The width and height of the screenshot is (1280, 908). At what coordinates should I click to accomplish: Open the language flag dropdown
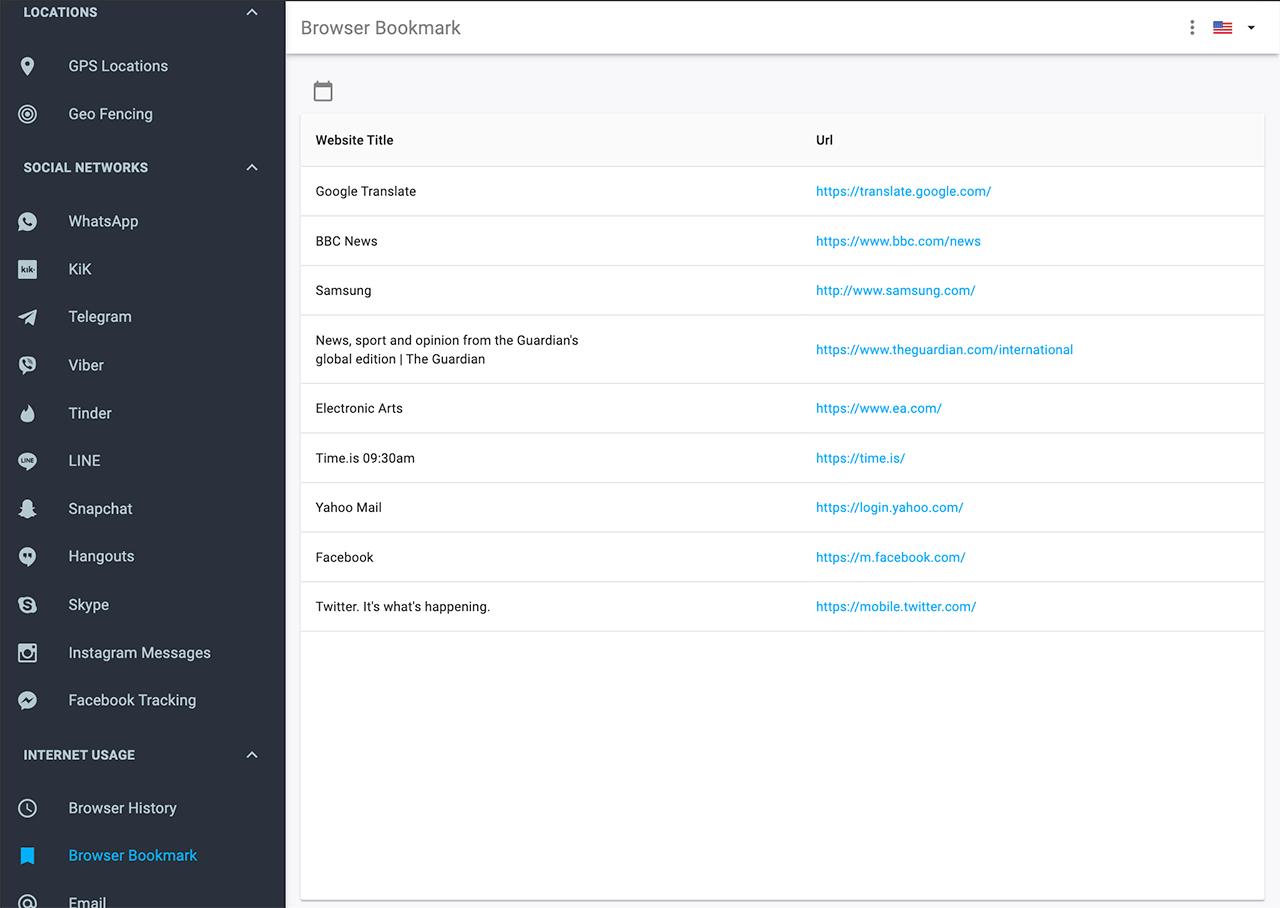pos(1233,28)
